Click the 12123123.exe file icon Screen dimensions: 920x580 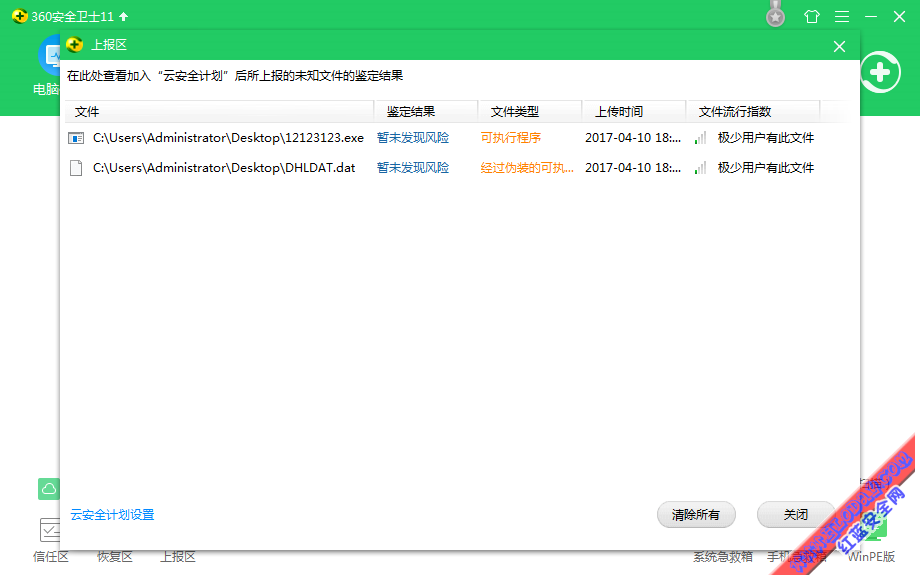76,138
